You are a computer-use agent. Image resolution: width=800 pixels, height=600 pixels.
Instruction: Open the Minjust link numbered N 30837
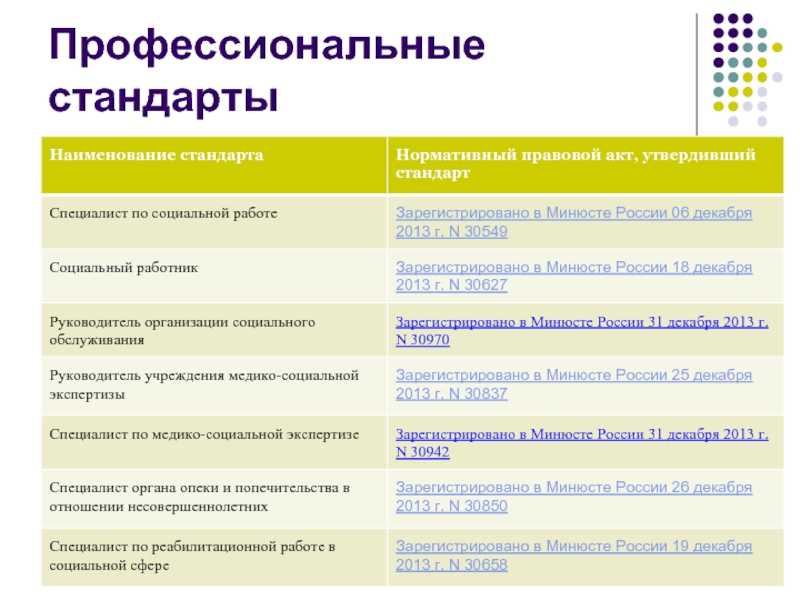[573, 384]
